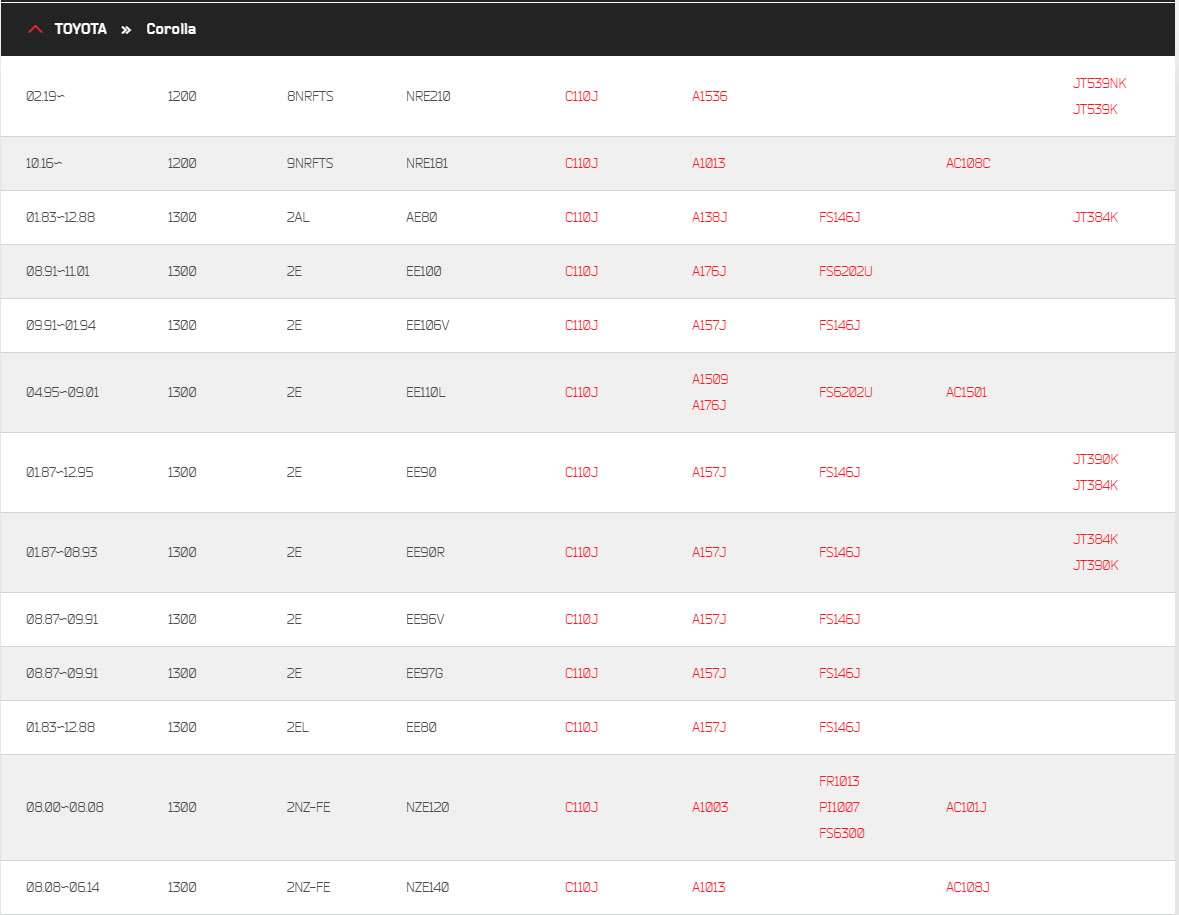Open AC101J part link
The width and height of the screenshot is (1179, 915).
point(966,807)
